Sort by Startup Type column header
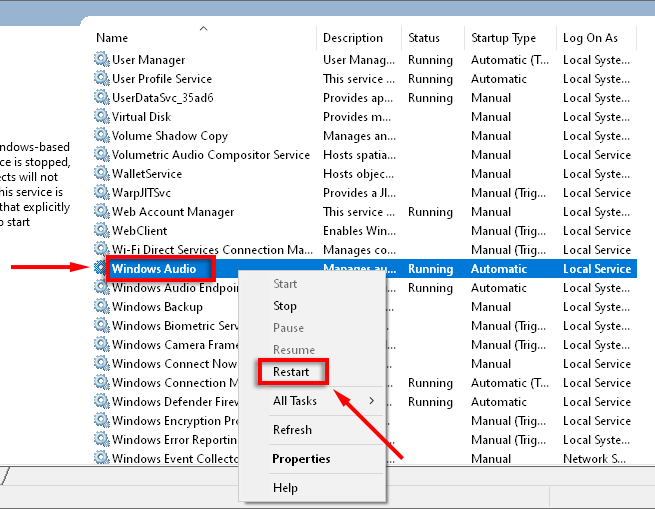The width and height of the screenshot is (655, 509). click(503, 38)
